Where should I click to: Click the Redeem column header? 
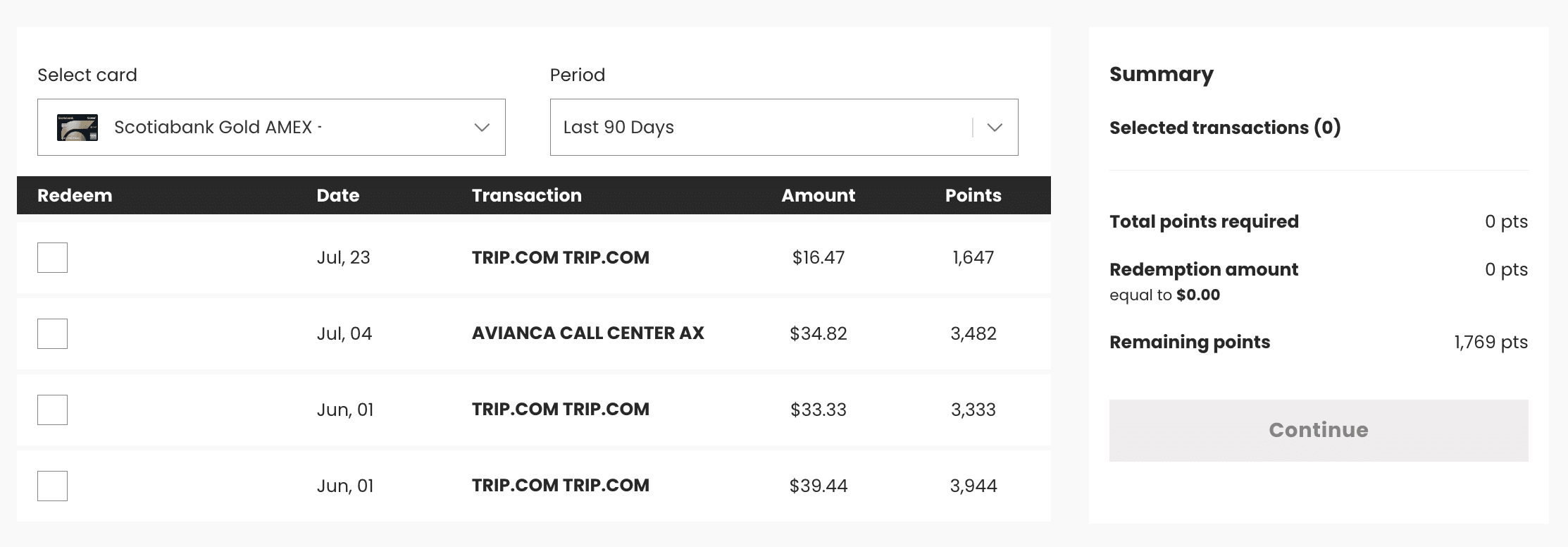[x=75, y=195]
